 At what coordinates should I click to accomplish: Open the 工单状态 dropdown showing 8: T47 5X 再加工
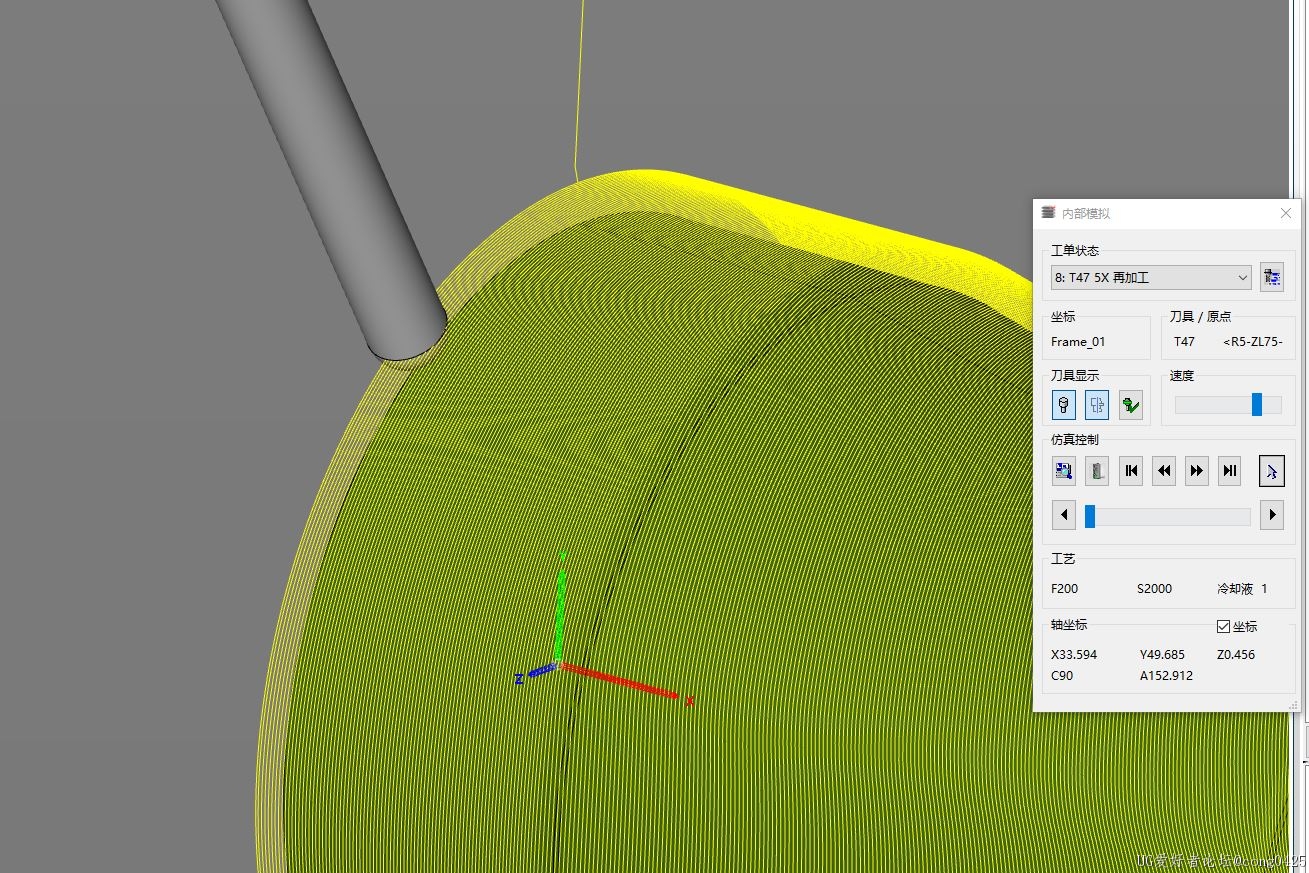1151,278
